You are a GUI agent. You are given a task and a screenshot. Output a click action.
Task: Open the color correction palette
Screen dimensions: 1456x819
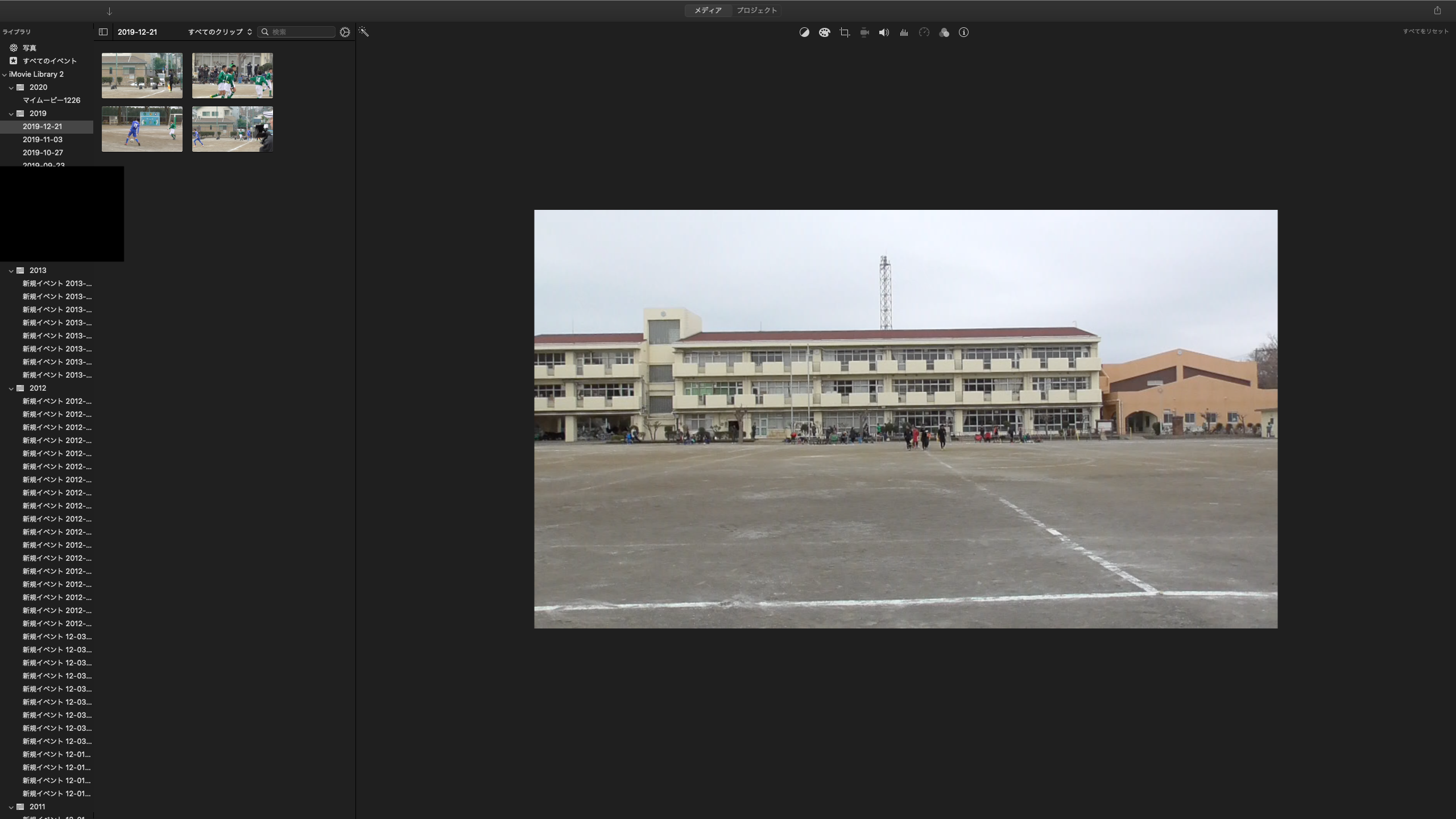[824, 32]
